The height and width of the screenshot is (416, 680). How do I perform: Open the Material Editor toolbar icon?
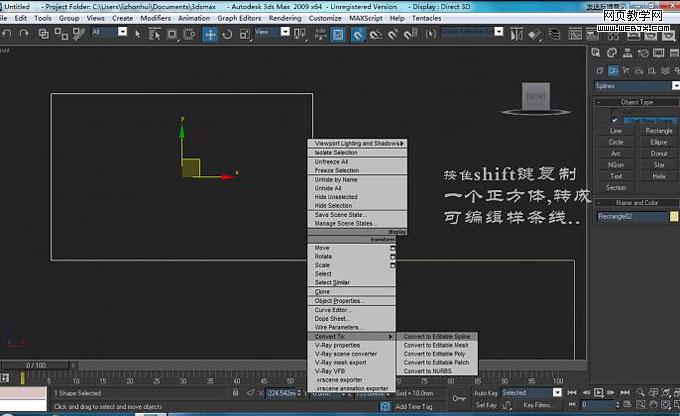613,36
